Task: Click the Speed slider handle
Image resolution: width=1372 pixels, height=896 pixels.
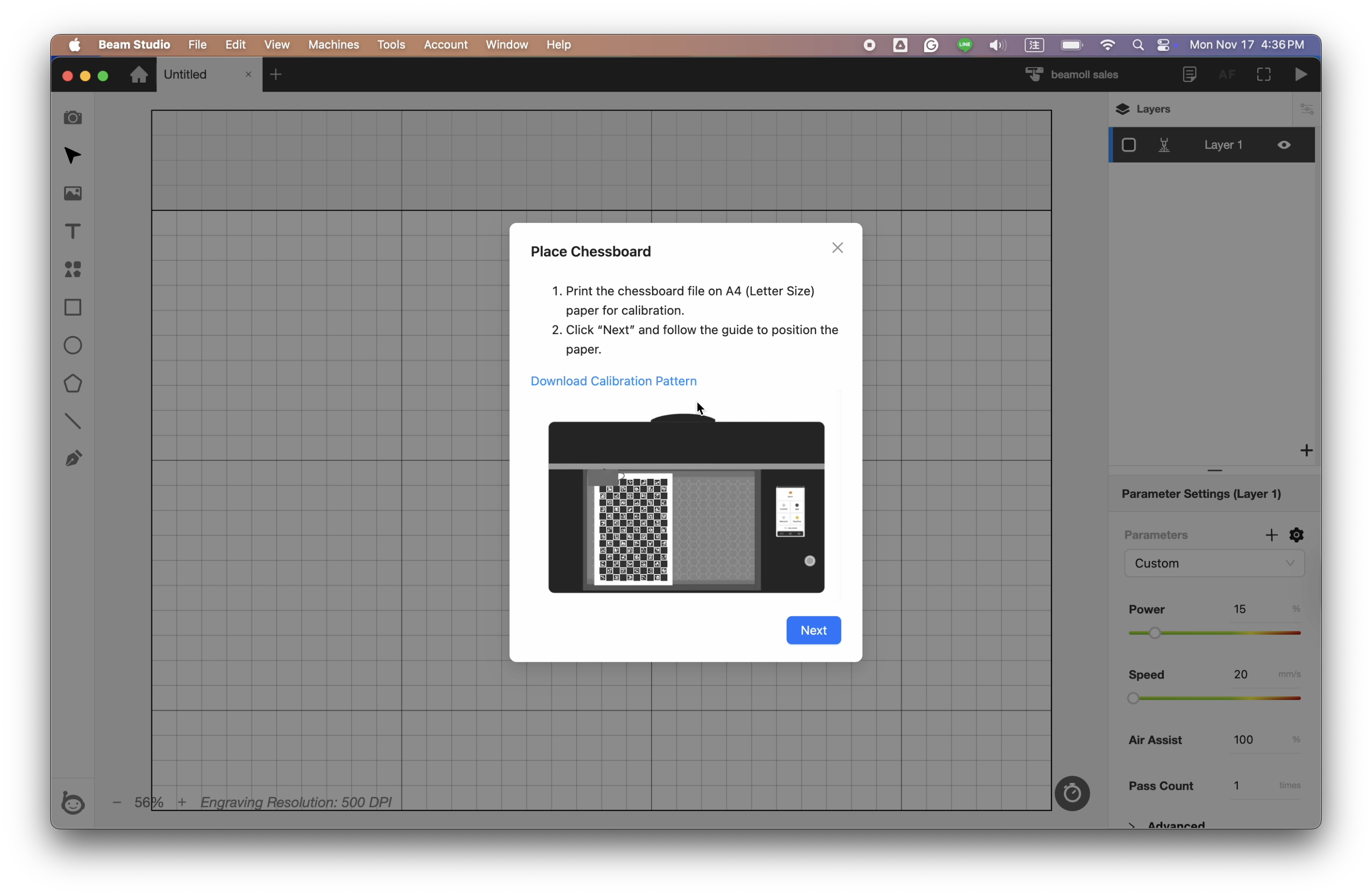Action: 1133,698
